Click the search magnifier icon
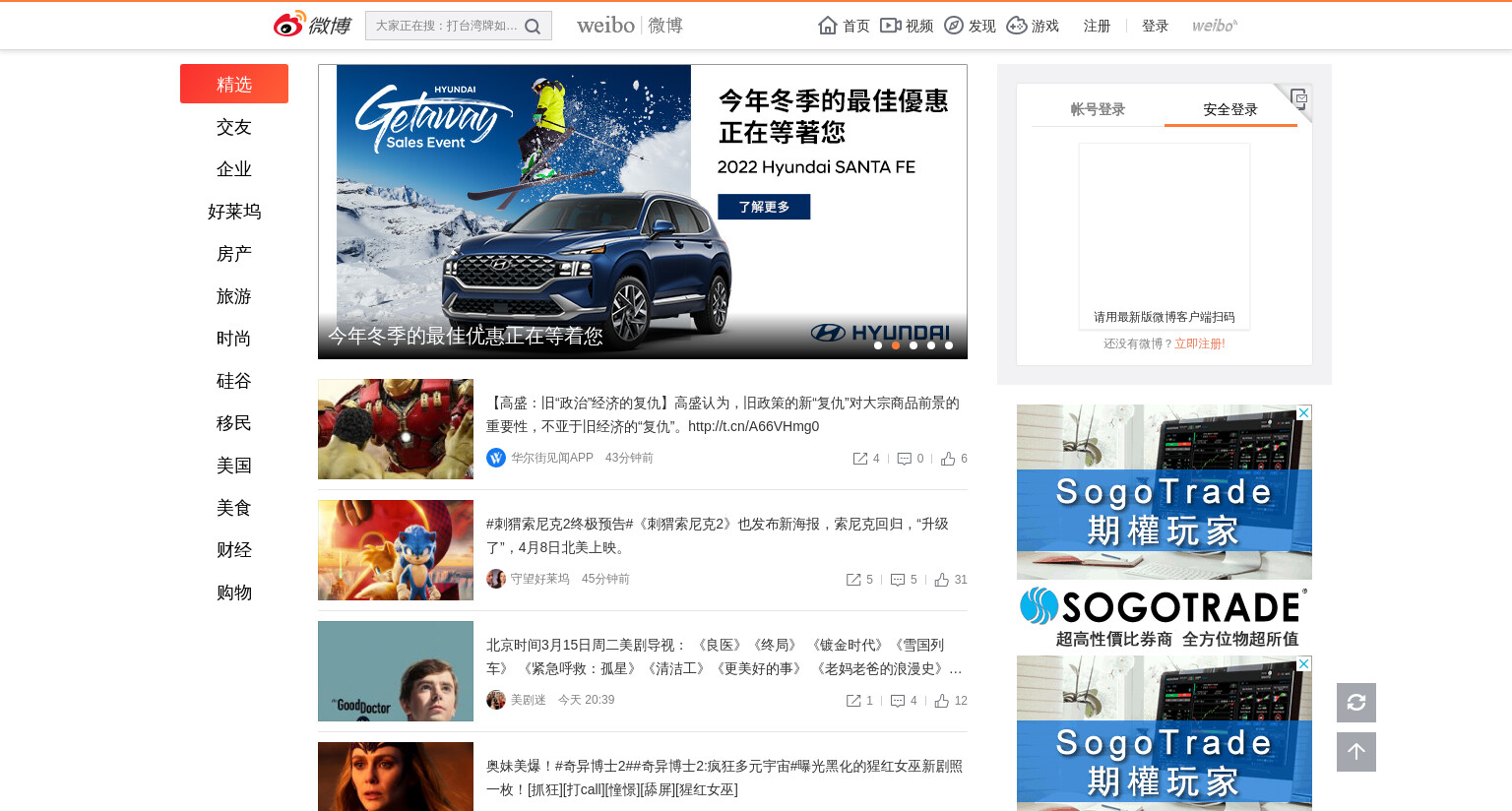This screenshot has height=811, width=1512. [x=533, y=27]
